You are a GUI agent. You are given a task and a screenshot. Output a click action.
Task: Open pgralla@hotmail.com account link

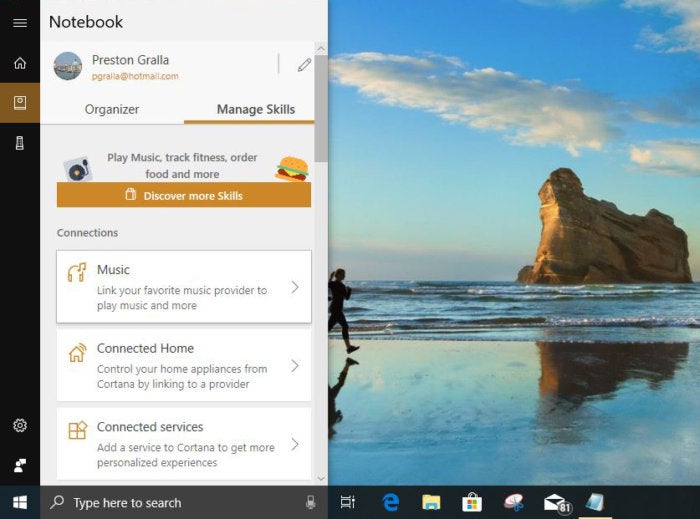point(135,76)
